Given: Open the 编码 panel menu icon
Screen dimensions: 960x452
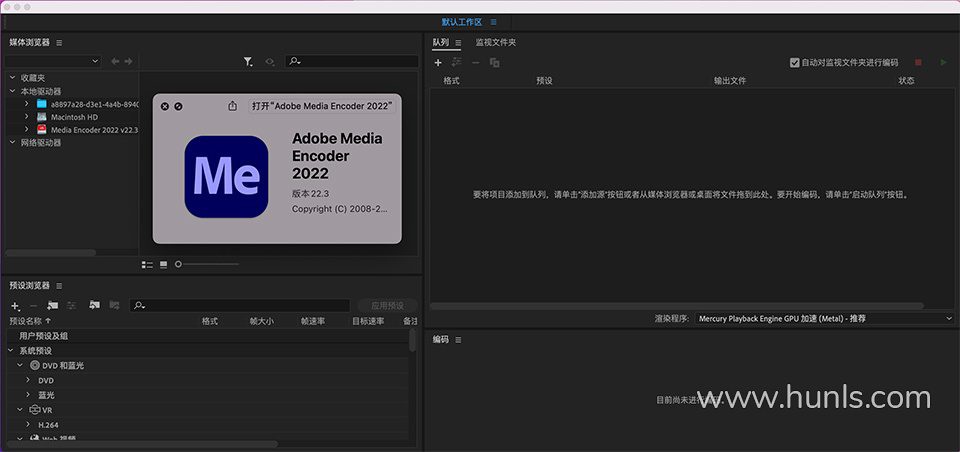Looking at the screenshot, I should [x=458, y=340].
